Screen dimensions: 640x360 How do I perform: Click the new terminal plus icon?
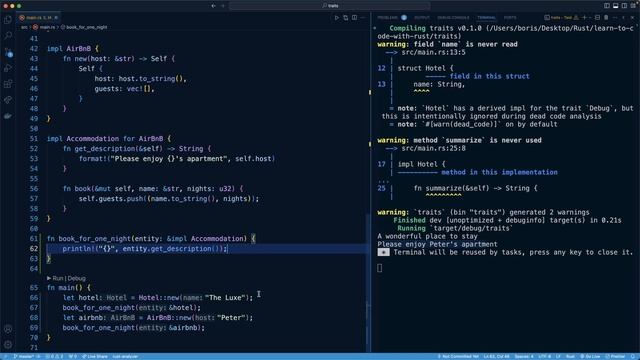584,18
